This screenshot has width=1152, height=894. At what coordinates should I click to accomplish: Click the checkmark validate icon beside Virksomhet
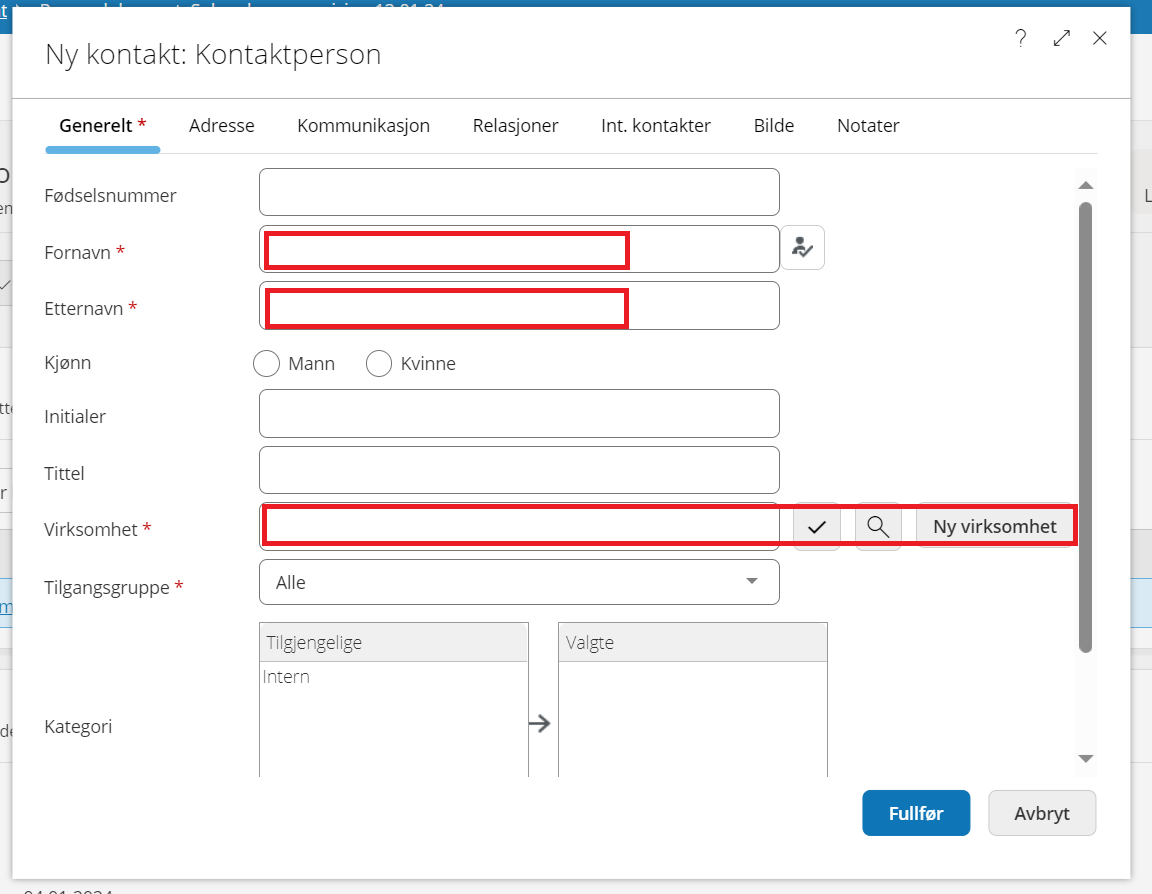[x=816, y=527]
